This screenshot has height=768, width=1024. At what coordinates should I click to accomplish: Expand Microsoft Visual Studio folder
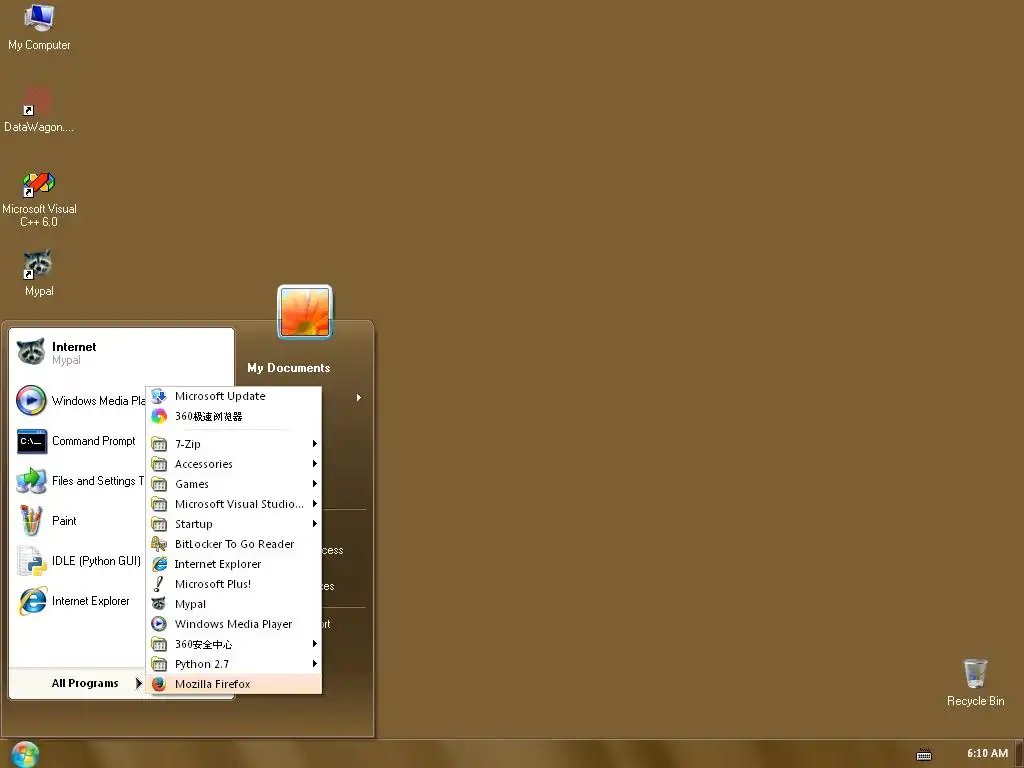pos(234,504)
